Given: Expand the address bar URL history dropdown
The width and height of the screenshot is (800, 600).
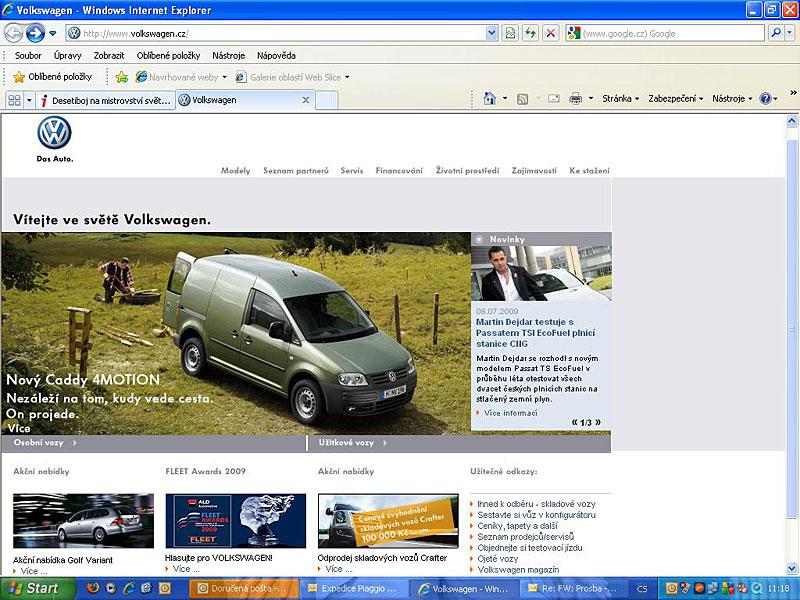Looking at the screenshot, I should pyautogui.click(x=491, y=34).
